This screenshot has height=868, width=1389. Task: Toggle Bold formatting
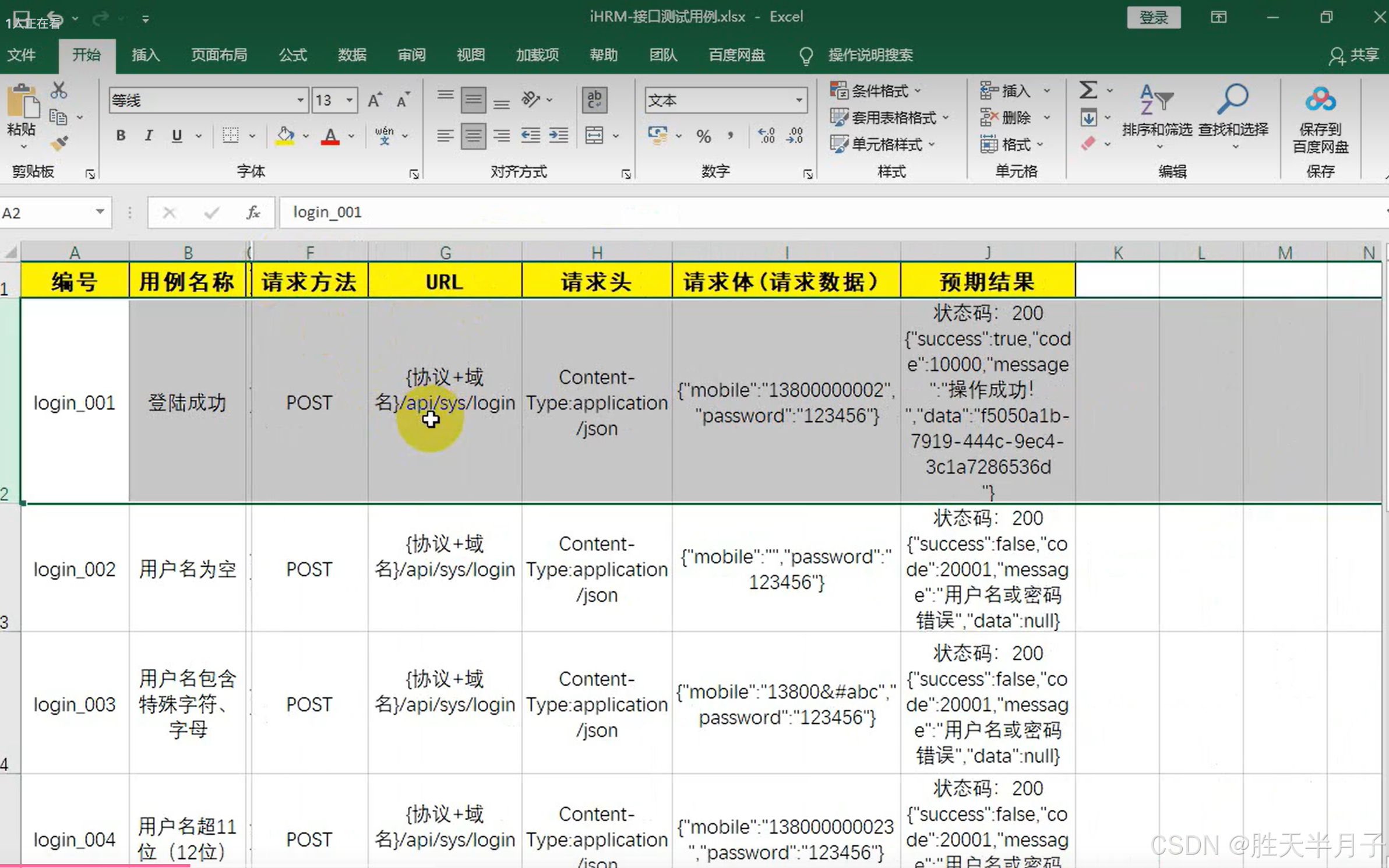(x=121, y=136)
